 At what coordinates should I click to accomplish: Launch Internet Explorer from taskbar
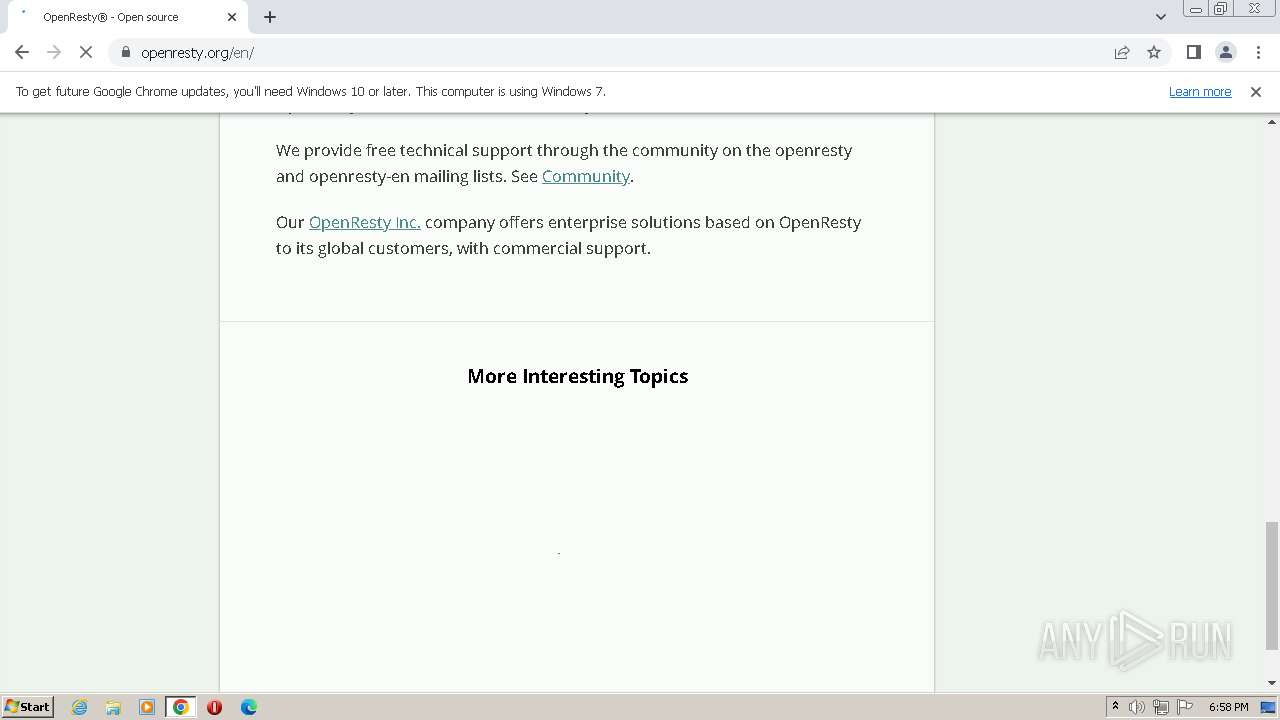79,707
